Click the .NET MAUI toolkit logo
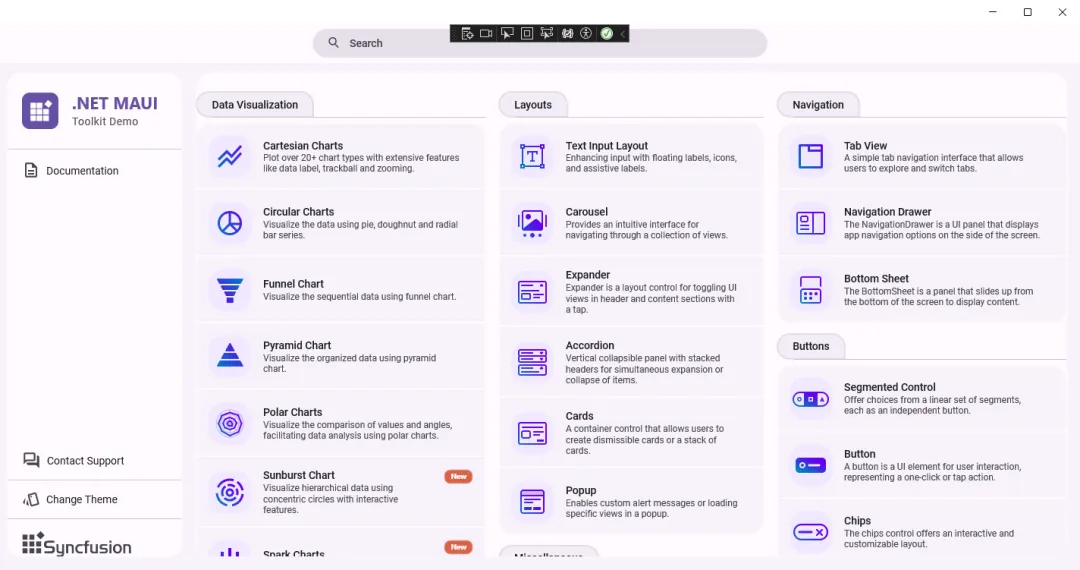1080x570 pixels. click(40, 111)
